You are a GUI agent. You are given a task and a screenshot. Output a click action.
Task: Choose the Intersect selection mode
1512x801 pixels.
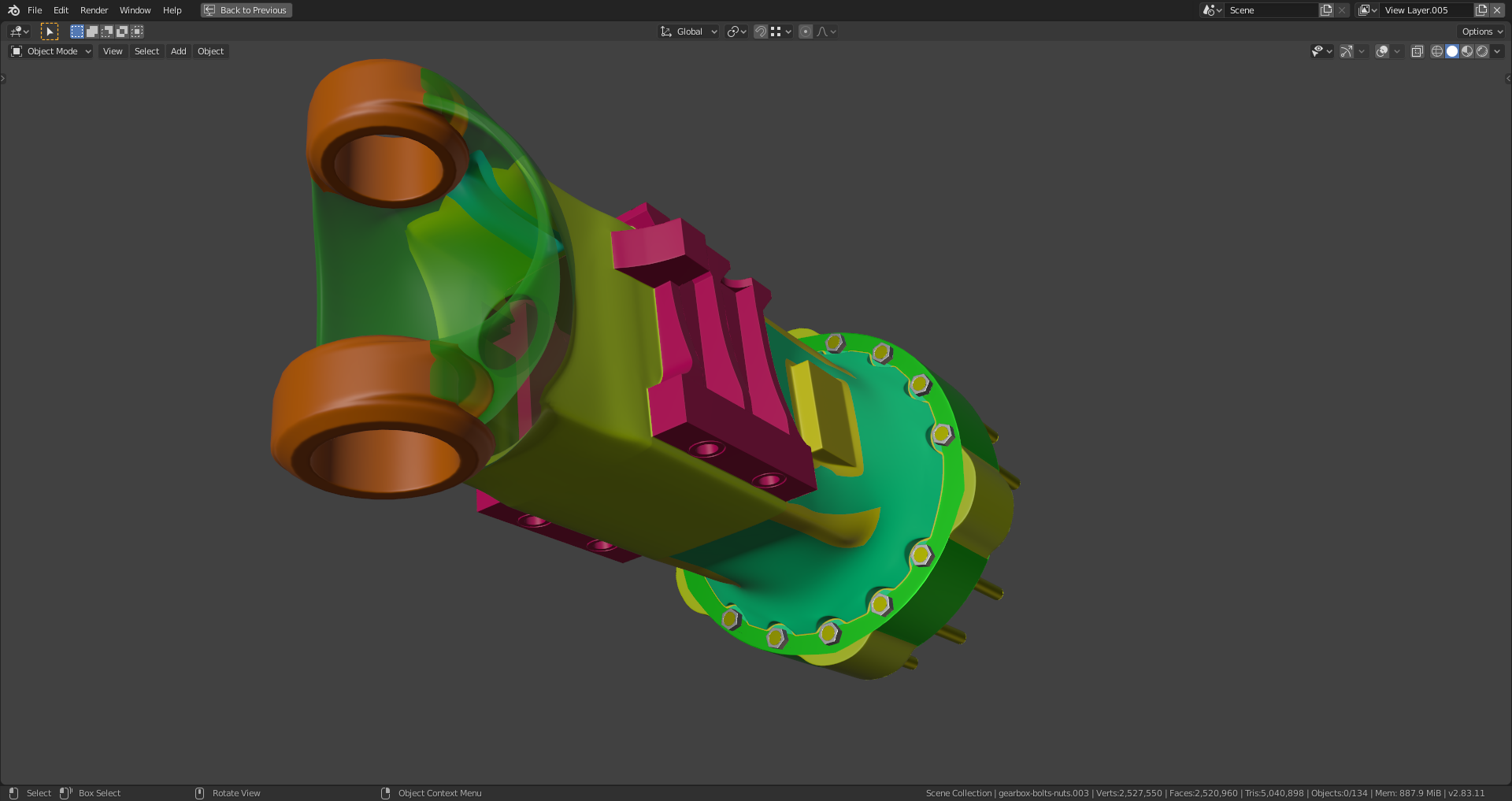click(137, 32)
